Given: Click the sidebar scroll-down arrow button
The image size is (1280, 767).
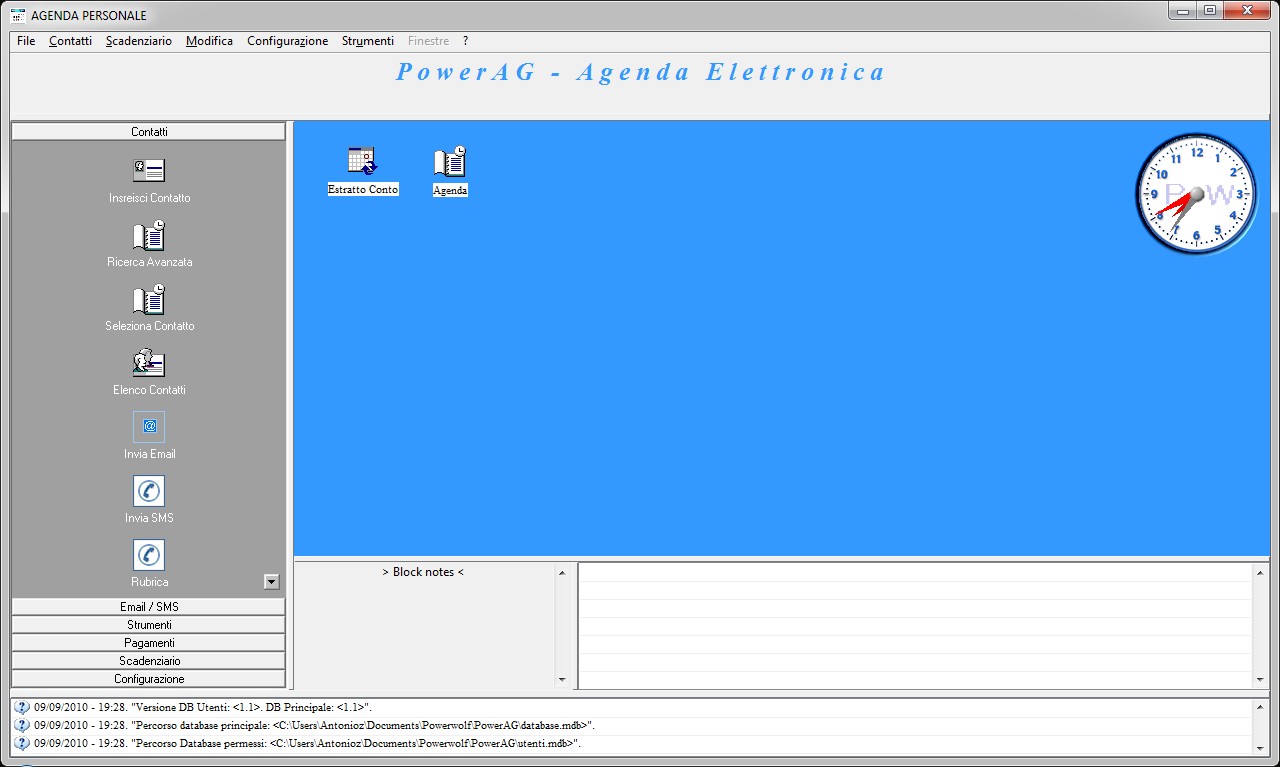Looking at the screenshot, I should click(271, 581).
